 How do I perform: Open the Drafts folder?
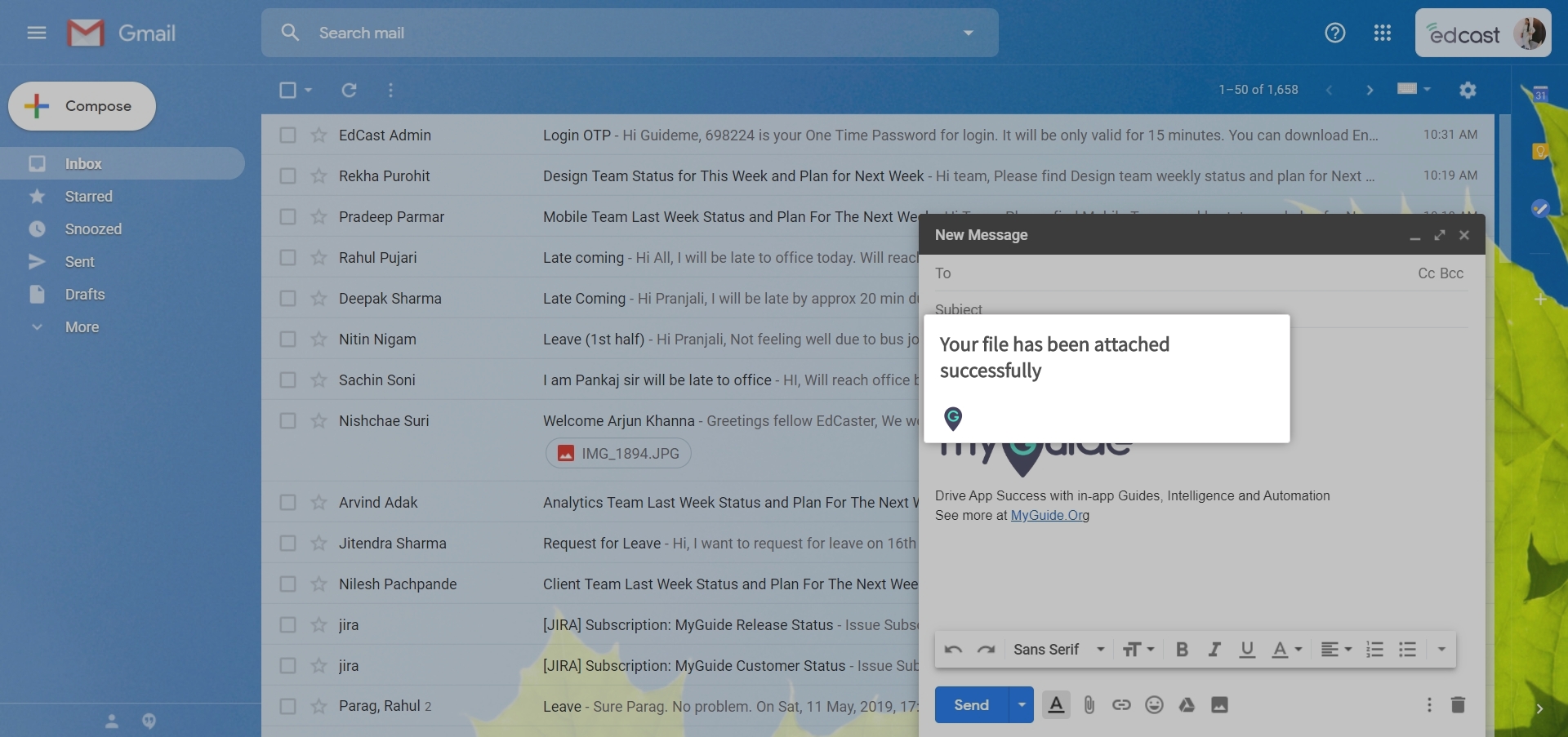(85, 294)
